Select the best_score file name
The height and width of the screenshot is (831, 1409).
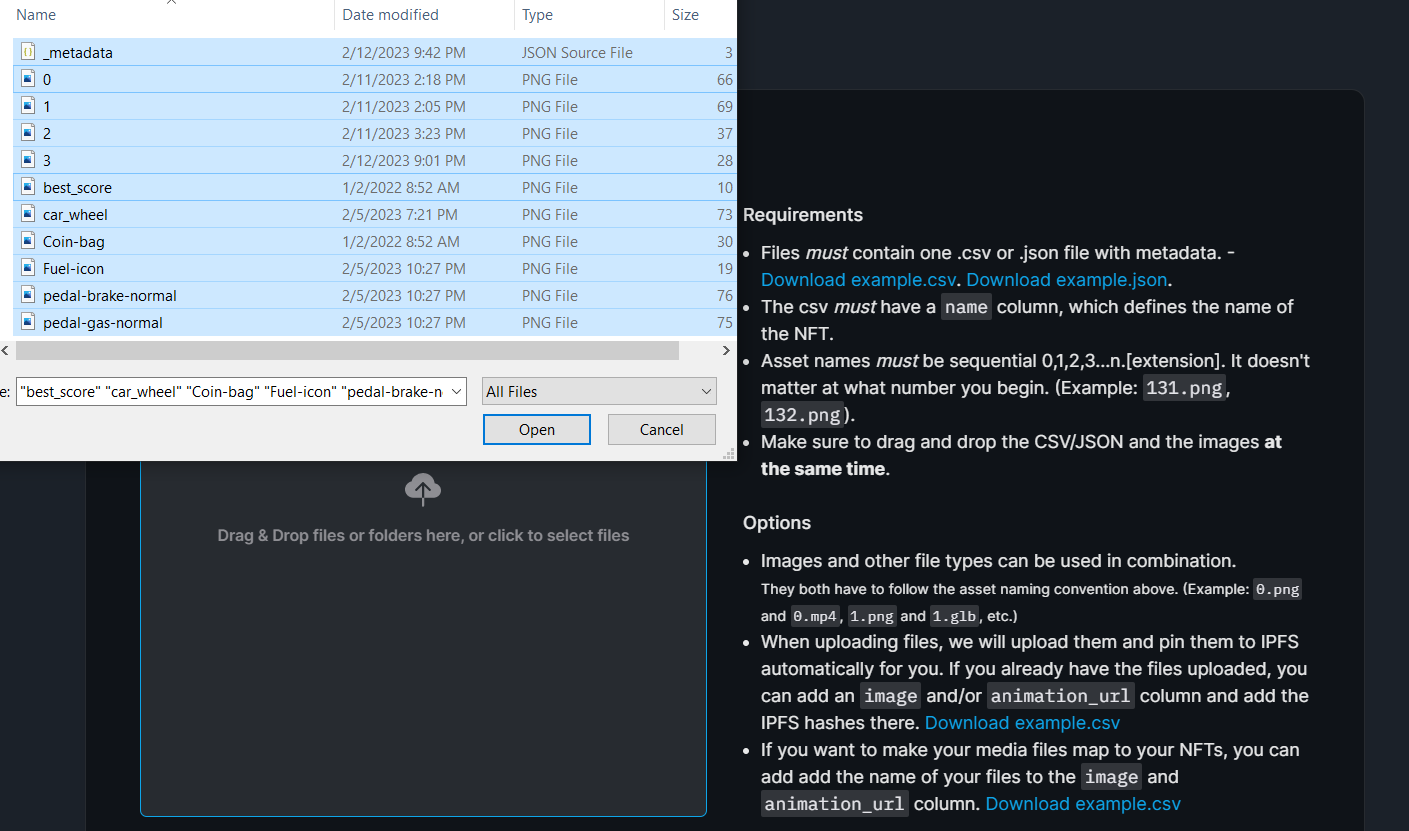coord(77,187)
